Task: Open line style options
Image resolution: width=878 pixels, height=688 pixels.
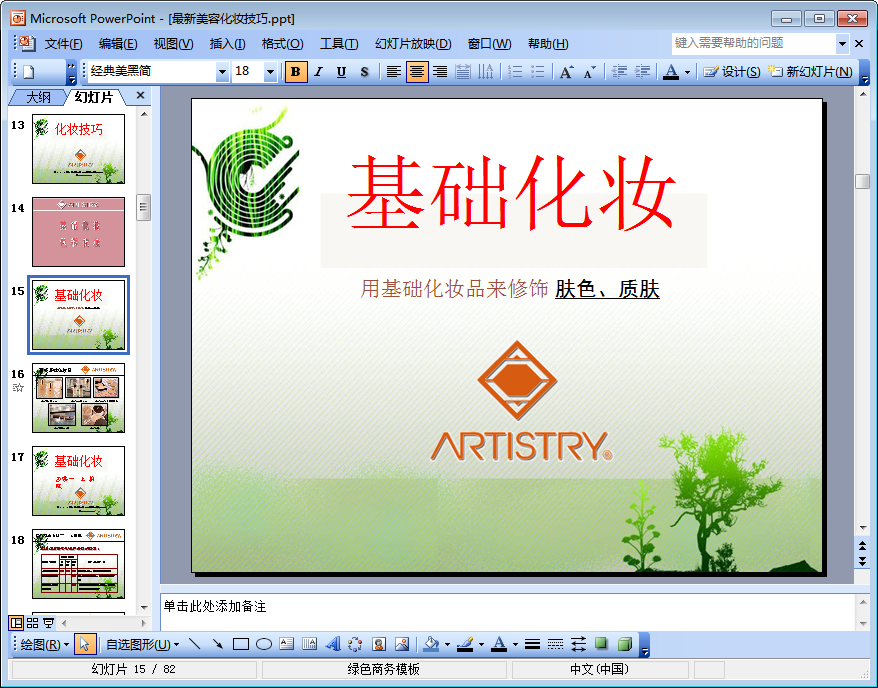Action: pos(533,644)
